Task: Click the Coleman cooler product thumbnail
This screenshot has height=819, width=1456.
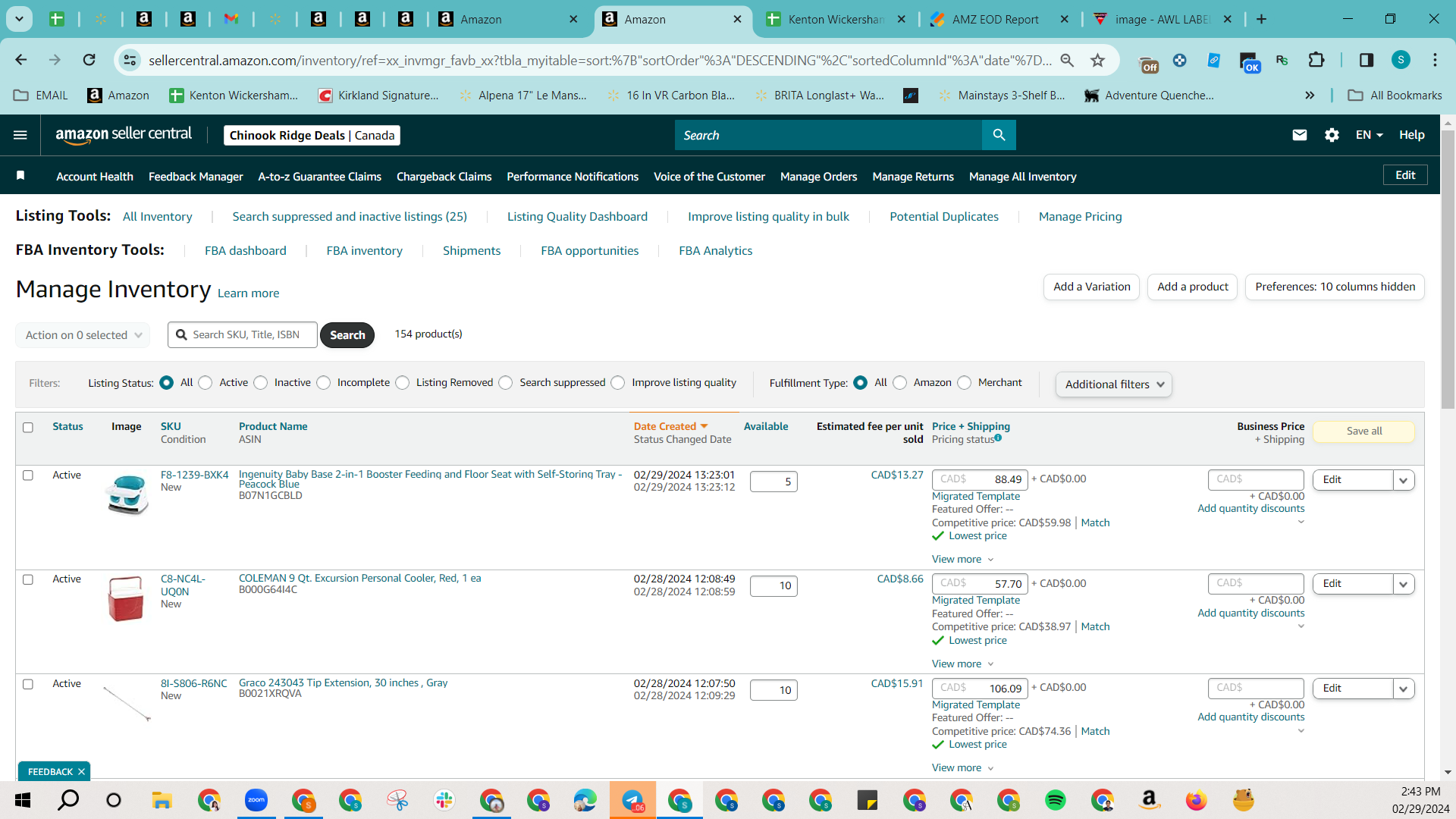Action: click(x=126, y=599)
